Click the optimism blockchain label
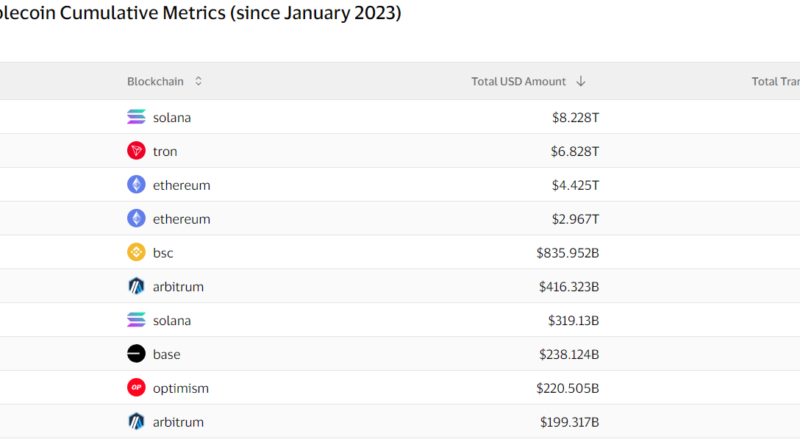This screenshot has height=445, width=800. [x=181, y=388]
